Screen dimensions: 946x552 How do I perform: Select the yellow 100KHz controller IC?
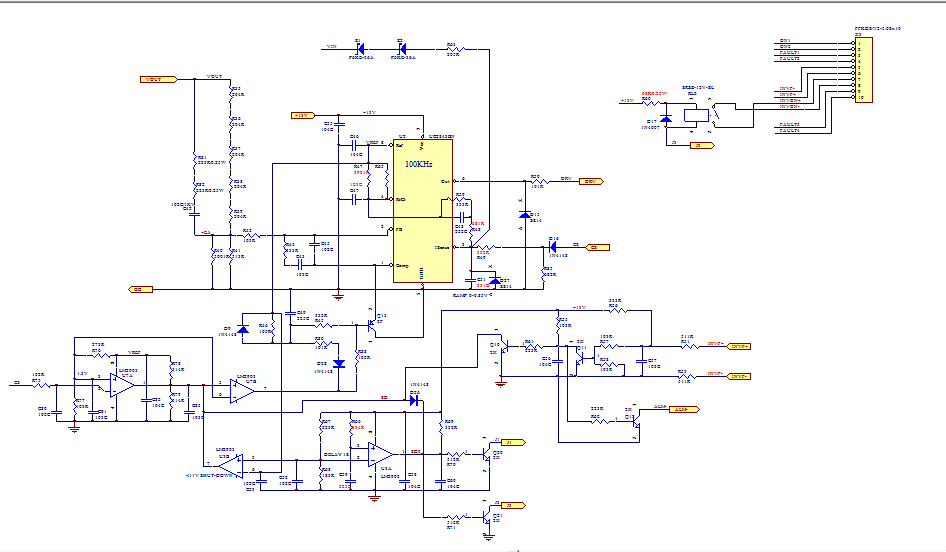(422, 210)
